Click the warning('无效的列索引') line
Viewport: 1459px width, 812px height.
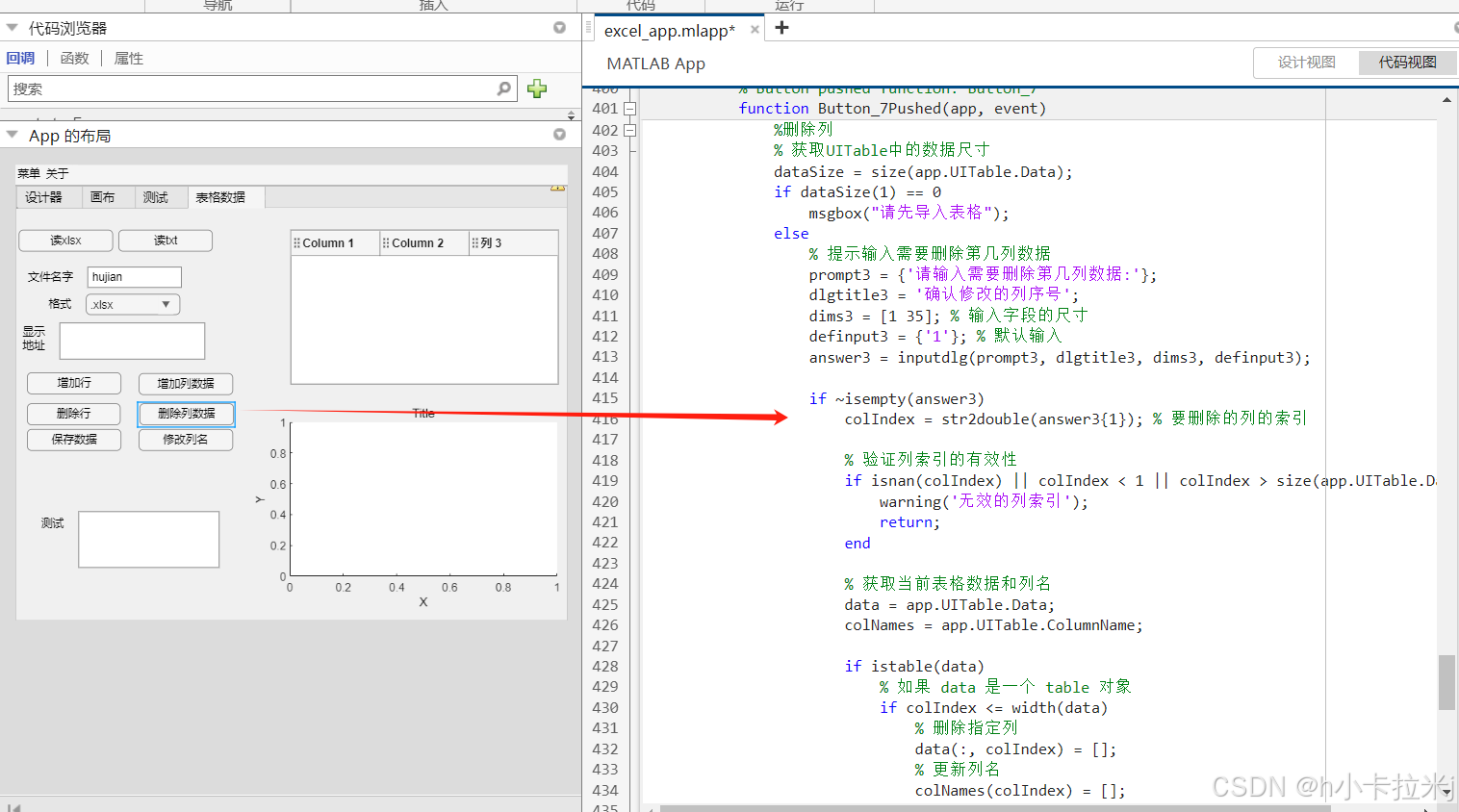[x=984, y=501]
